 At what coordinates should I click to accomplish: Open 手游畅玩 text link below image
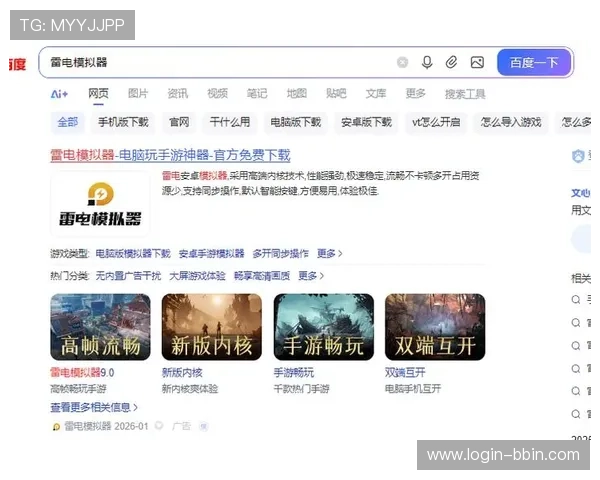(293, 372)
